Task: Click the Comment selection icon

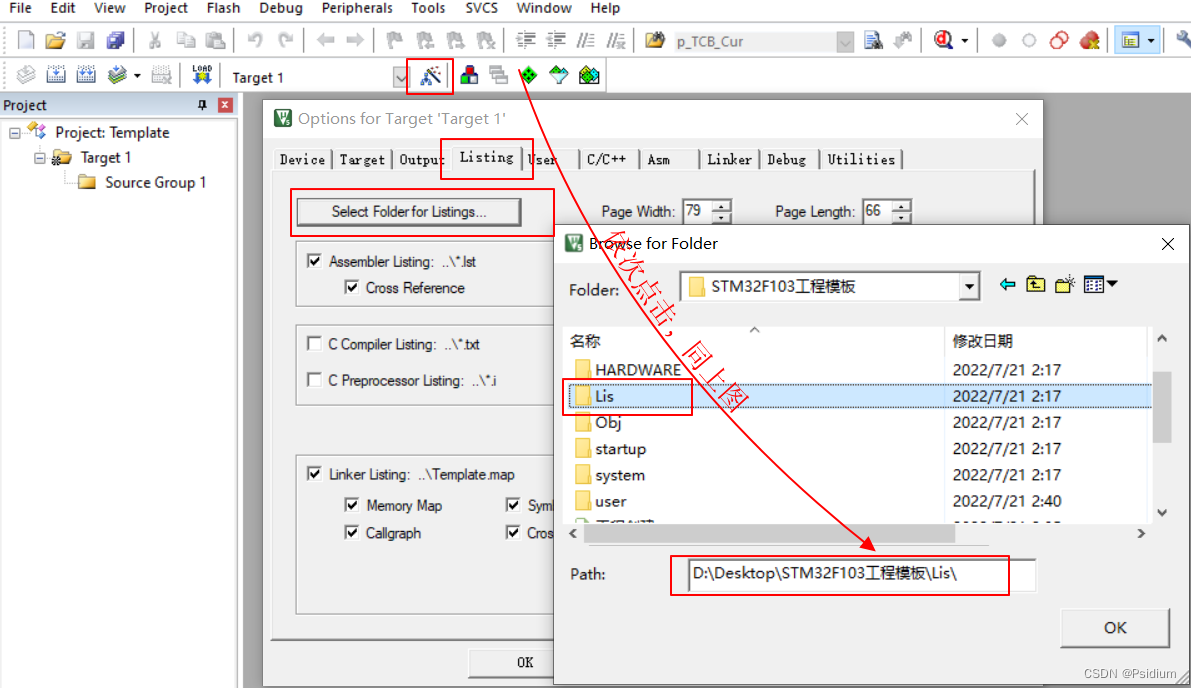Action: pos(586,40)
